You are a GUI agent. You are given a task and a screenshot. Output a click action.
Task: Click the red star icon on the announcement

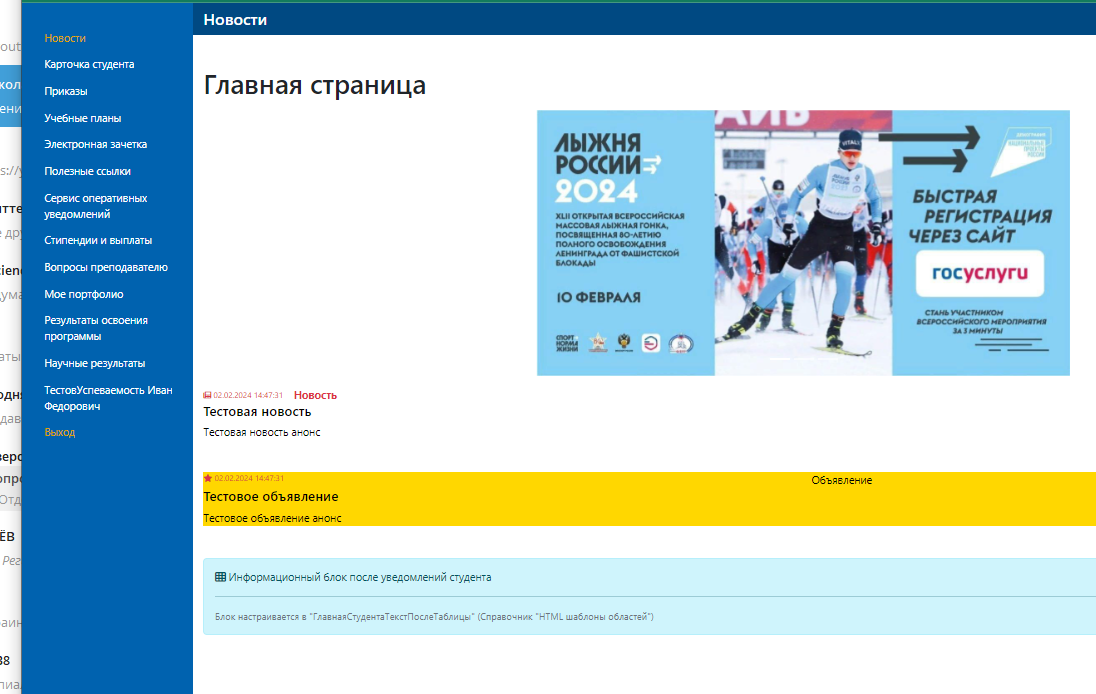(208, 478)
